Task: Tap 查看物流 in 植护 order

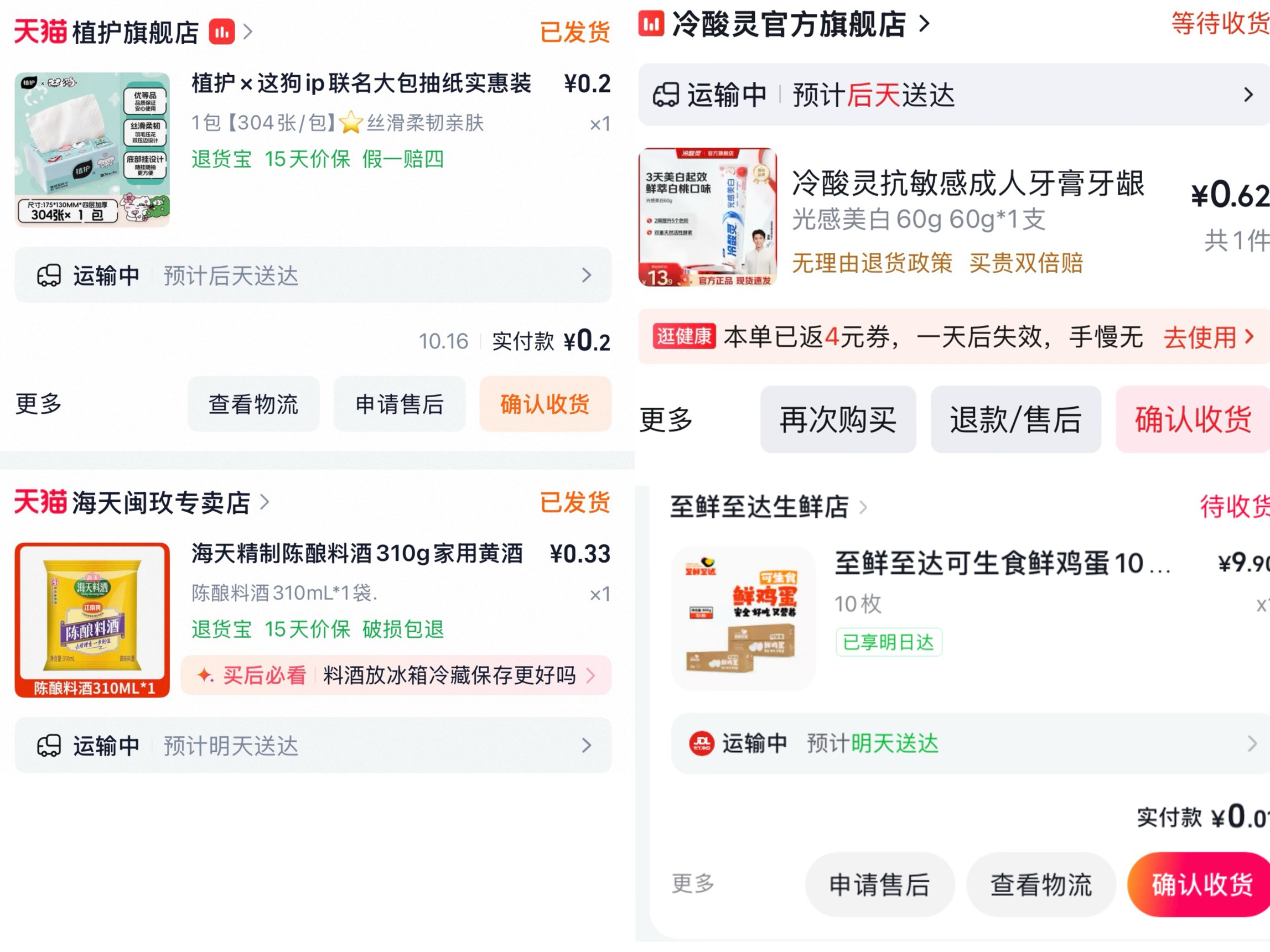Action: [x=253, y=404]
